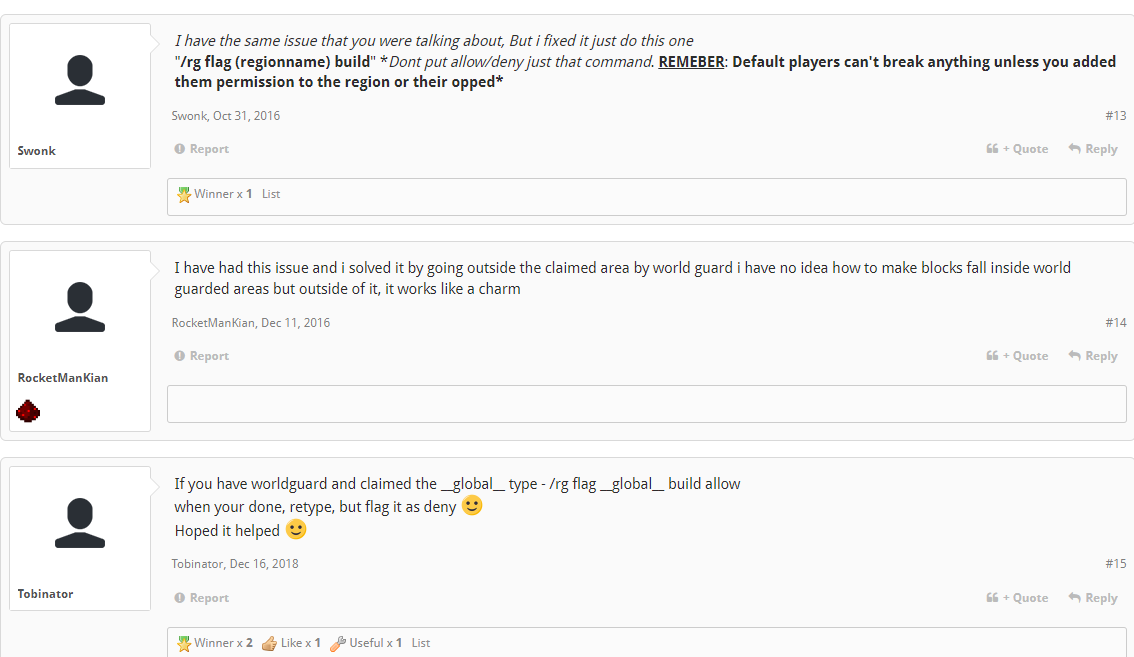
Task: Click the empty ratings box under RocketManKian's post
Action: pyautogui.click(x=646, y=404)
